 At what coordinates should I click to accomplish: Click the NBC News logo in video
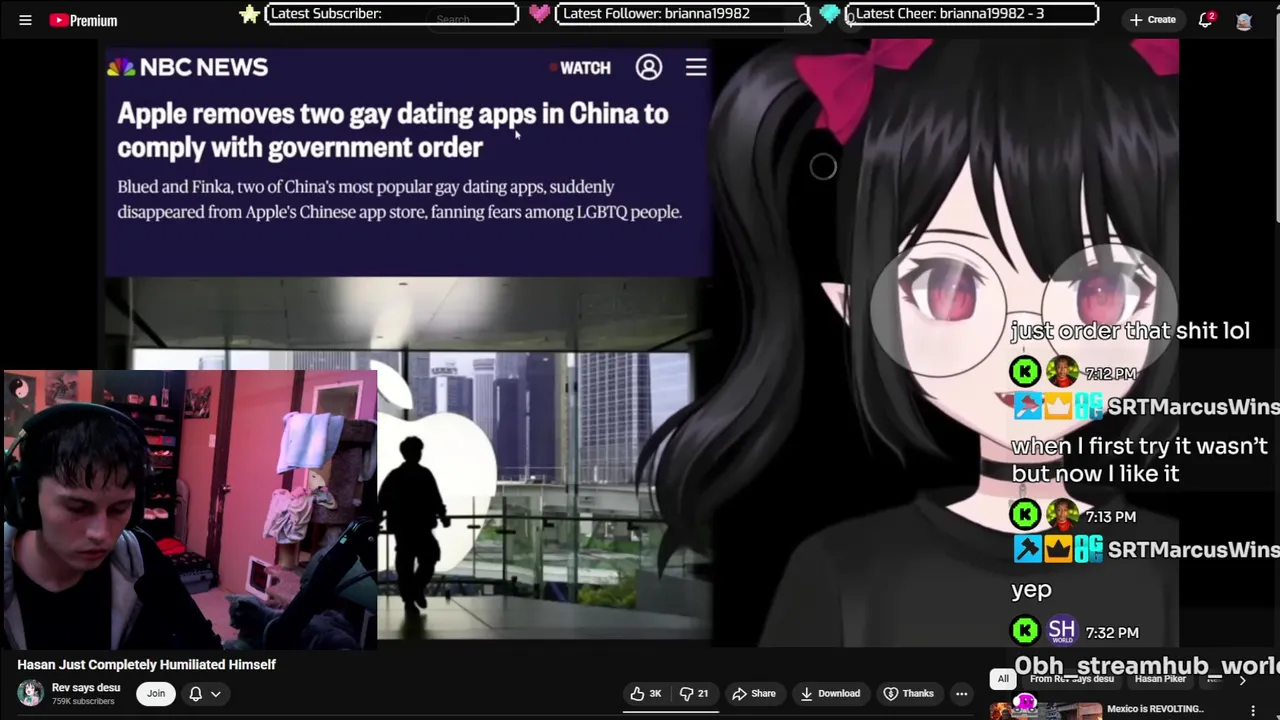188,67
